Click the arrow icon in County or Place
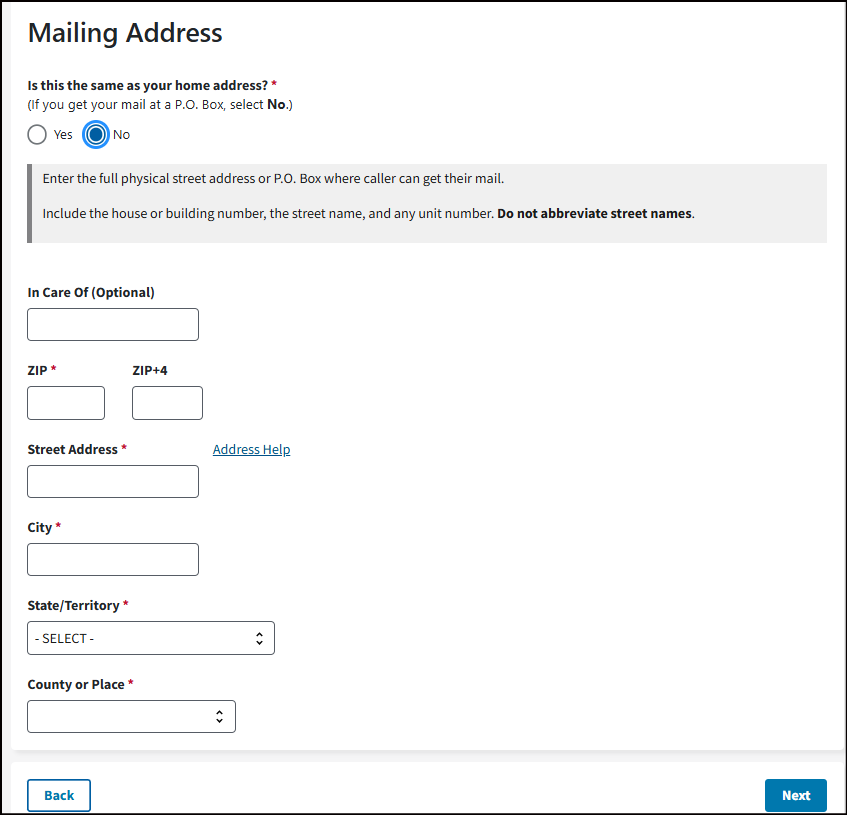The height and width of the screenshot is (815, 847). [220, 716]
